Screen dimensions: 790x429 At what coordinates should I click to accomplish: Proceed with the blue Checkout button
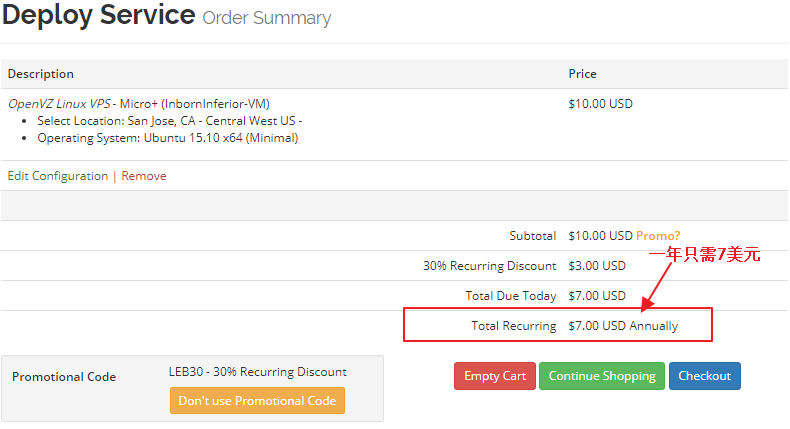[x=704, y=376]
